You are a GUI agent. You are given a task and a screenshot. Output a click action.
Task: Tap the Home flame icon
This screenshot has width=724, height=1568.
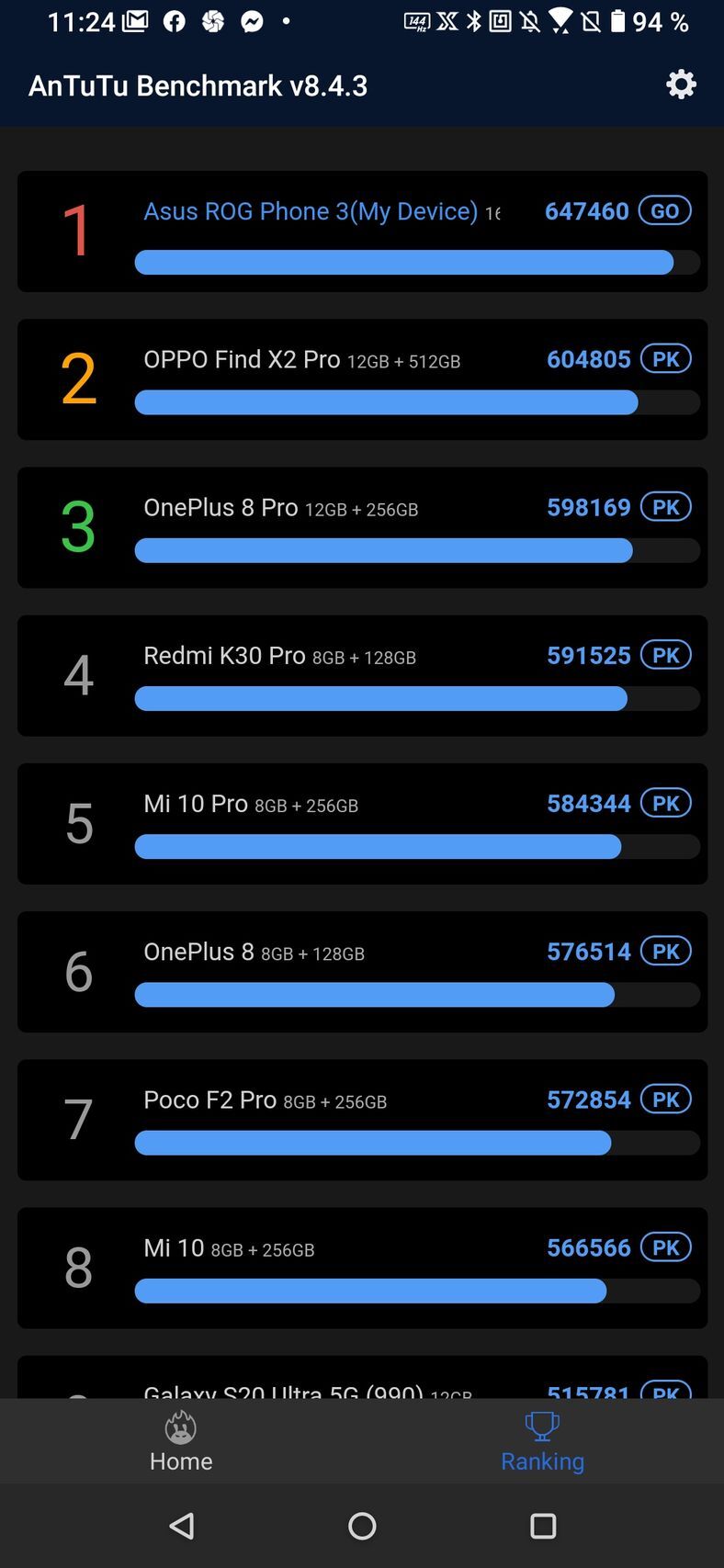point(180,1427)
